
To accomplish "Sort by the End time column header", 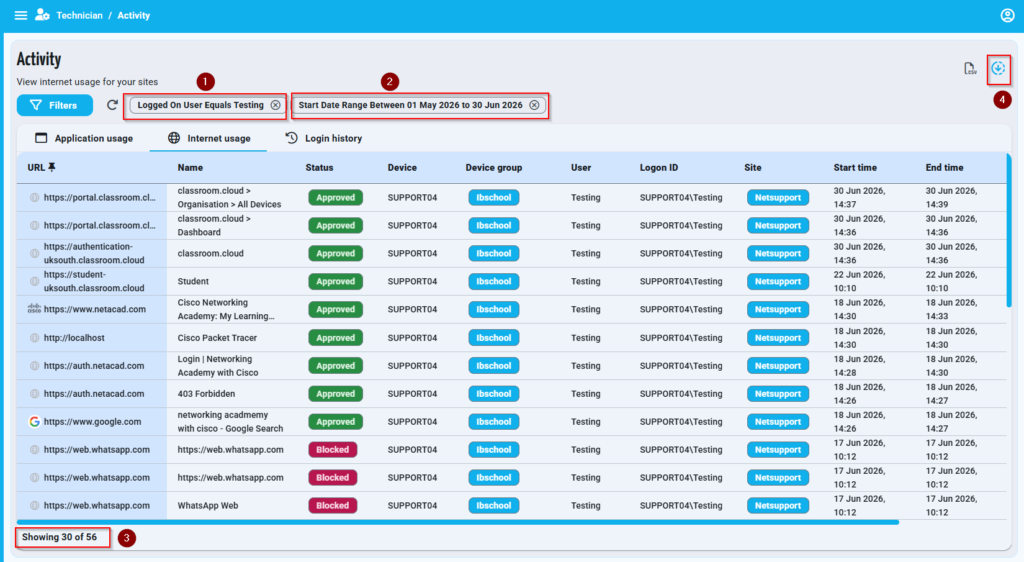I will click(944, 168).
